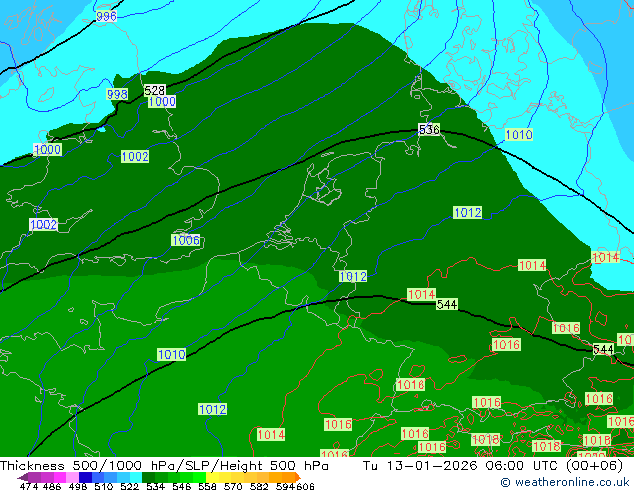Click the '1000' label beneath the 528 label
The width and height of the screenshot is (634, 490).
pos(162,101)
